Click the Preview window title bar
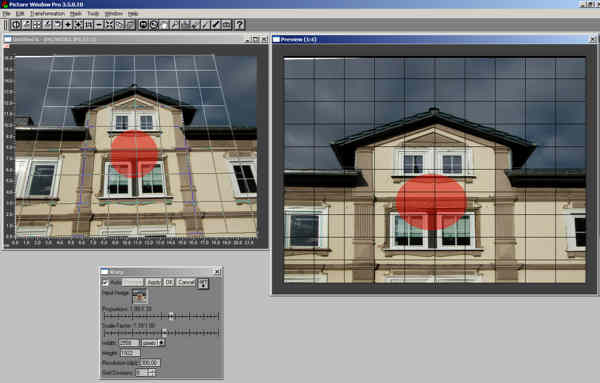This screenshot has width=600, height=383. tap(434, 39)
